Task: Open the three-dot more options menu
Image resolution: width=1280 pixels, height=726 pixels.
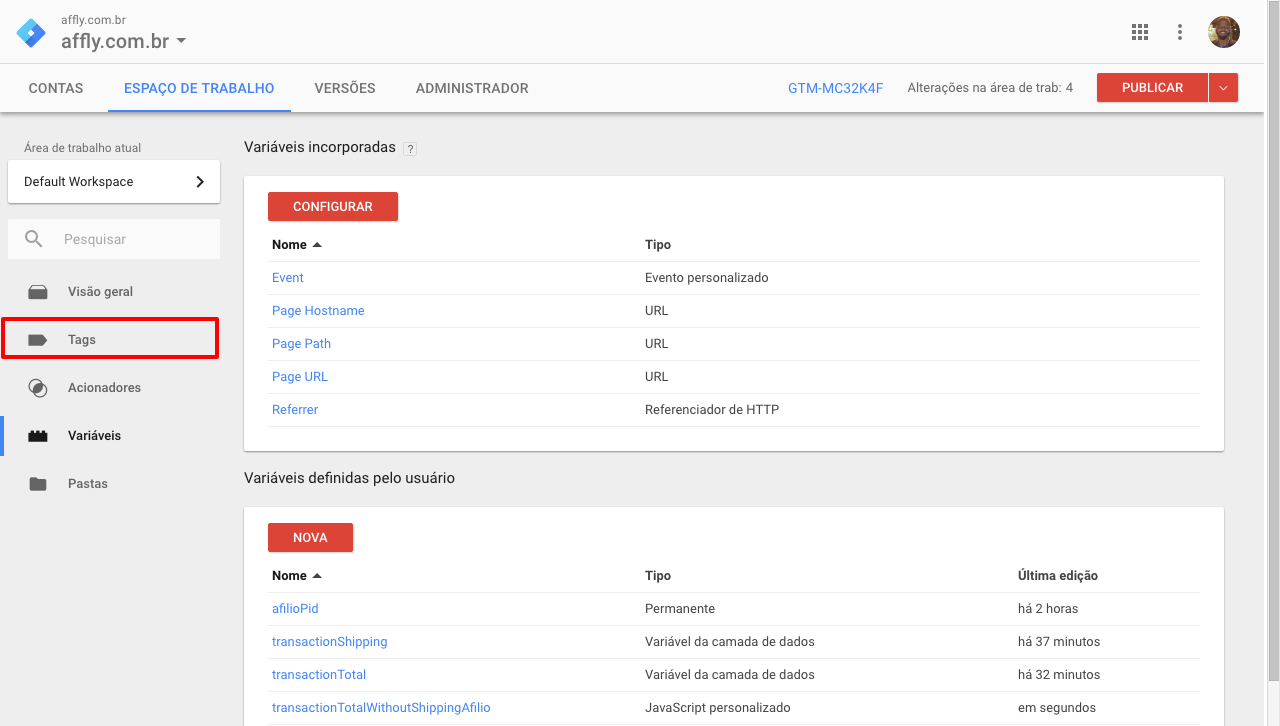Action: click(x=1180, y=32)
